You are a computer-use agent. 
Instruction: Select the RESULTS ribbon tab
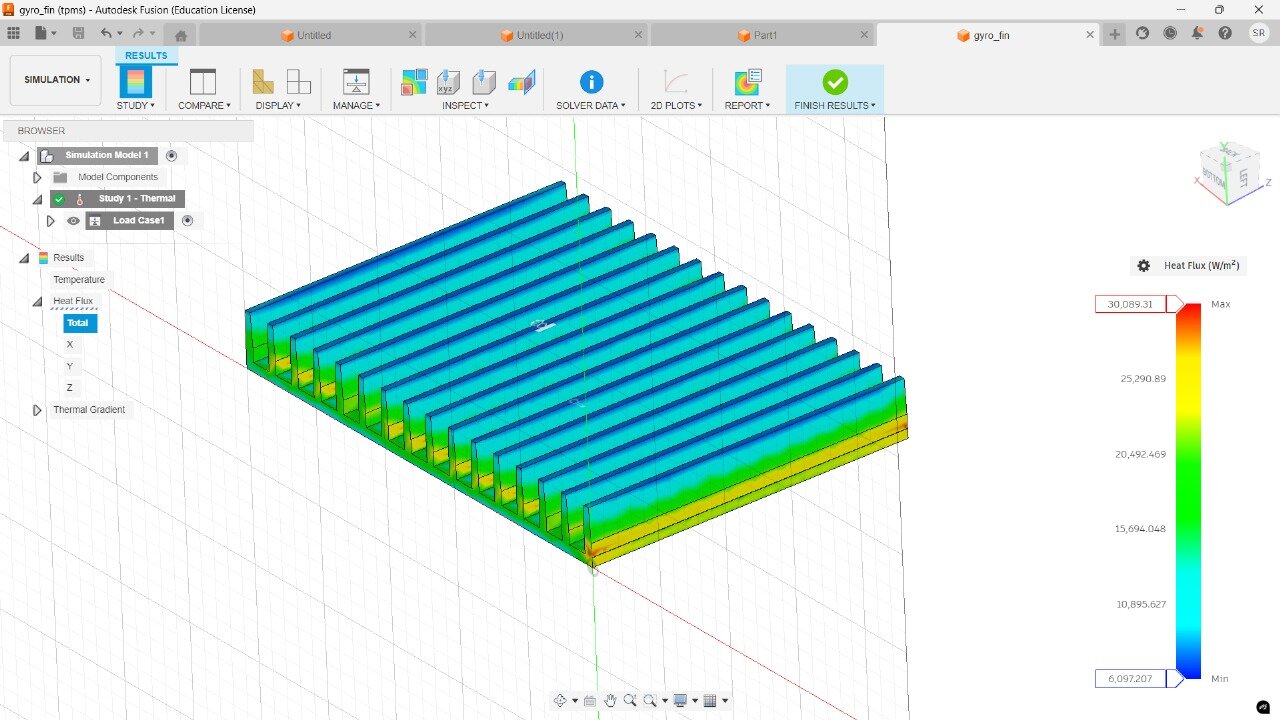tap(146, 56)
